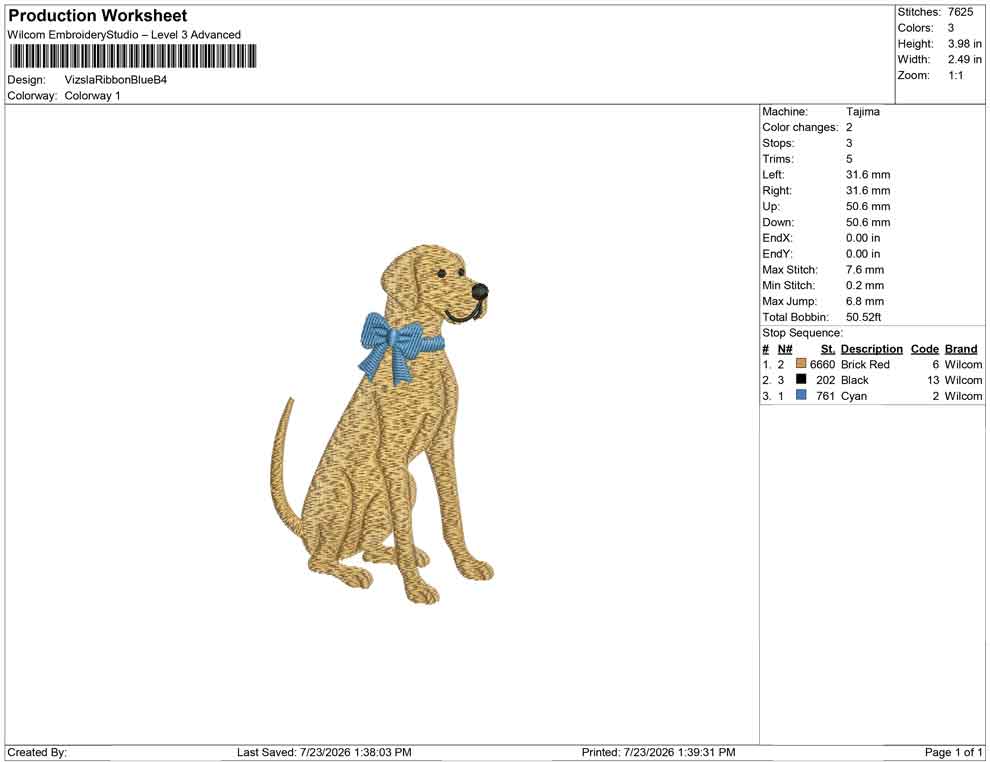This screenshot has width=990, height=762.
Task: Click the Max Stitch value '7.6 mm'
Action: pos(865,270)
